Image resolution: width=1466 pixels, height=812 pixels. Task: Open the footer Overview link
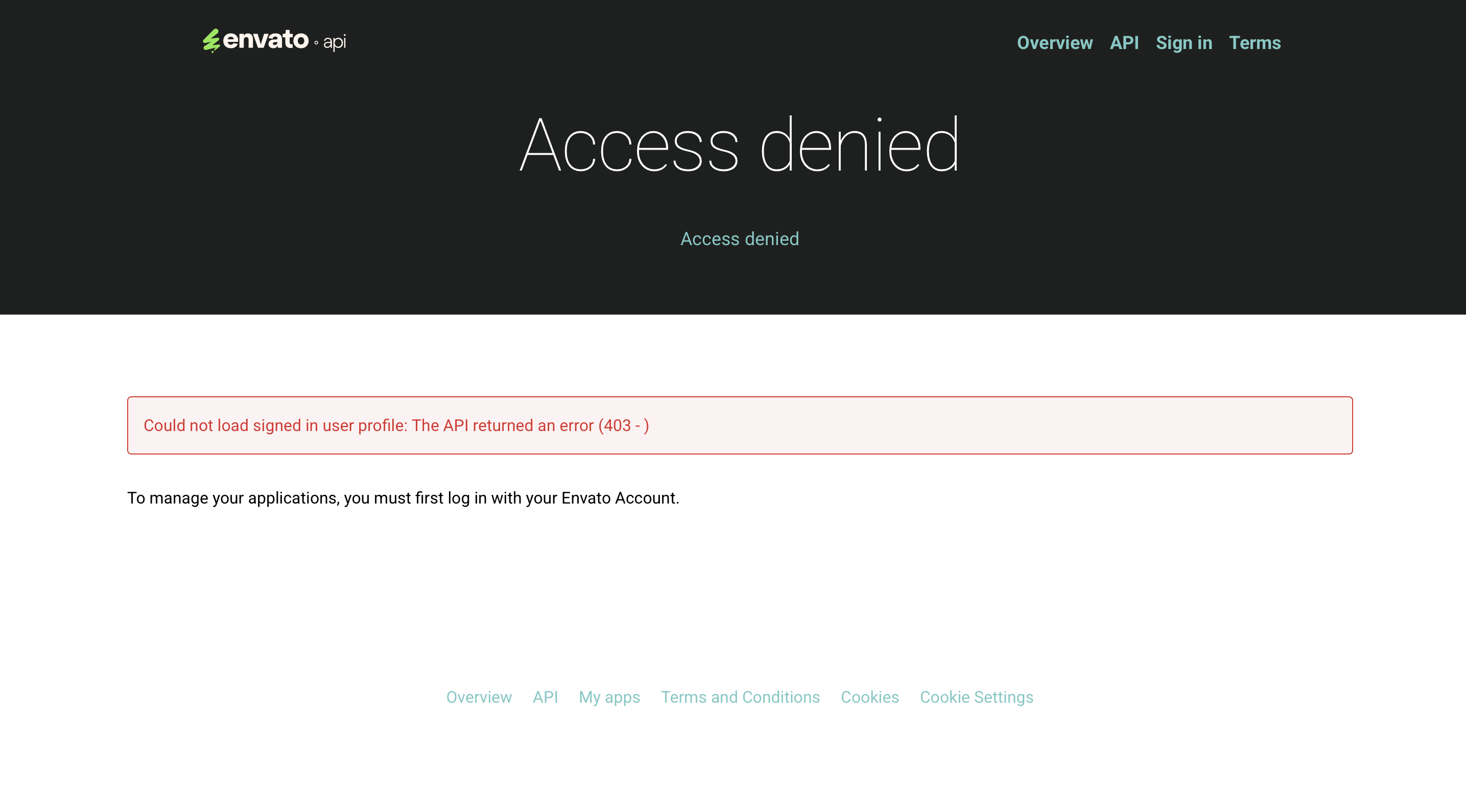point(479,697)
